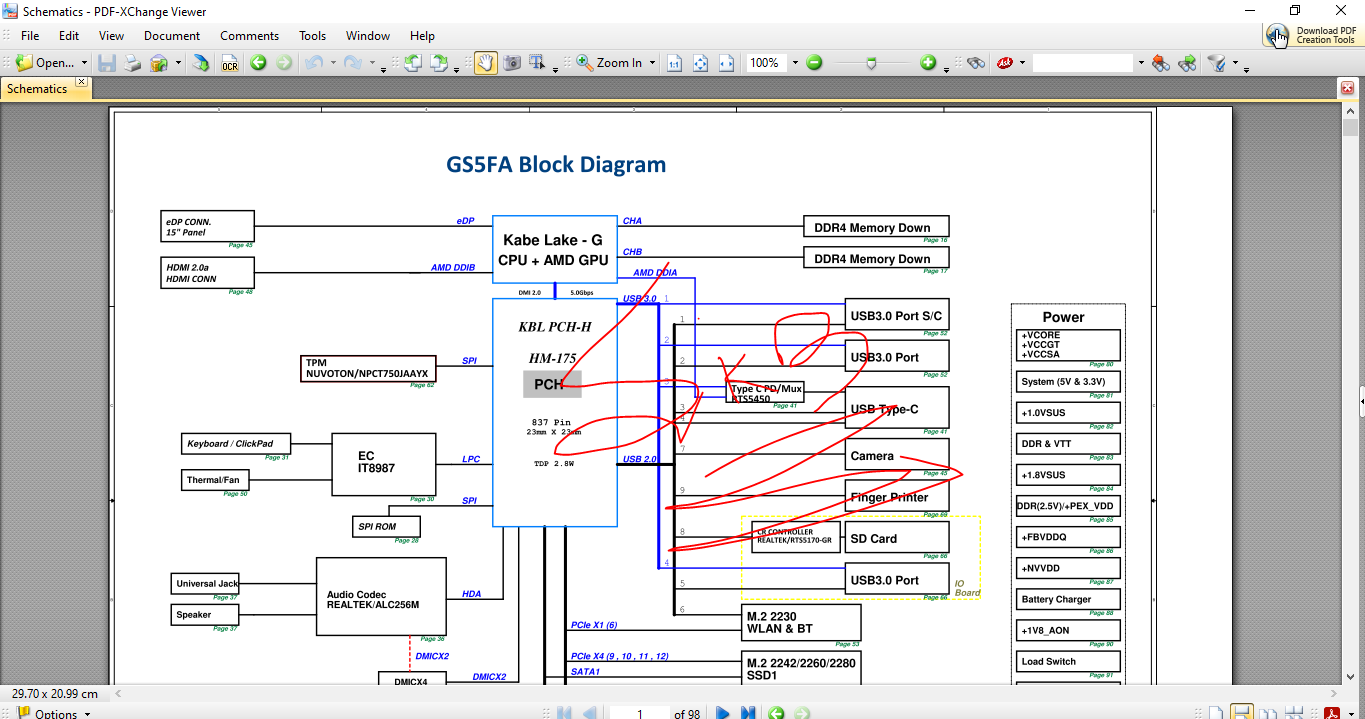
Task: Open the View menu
Action: [112, 35]
